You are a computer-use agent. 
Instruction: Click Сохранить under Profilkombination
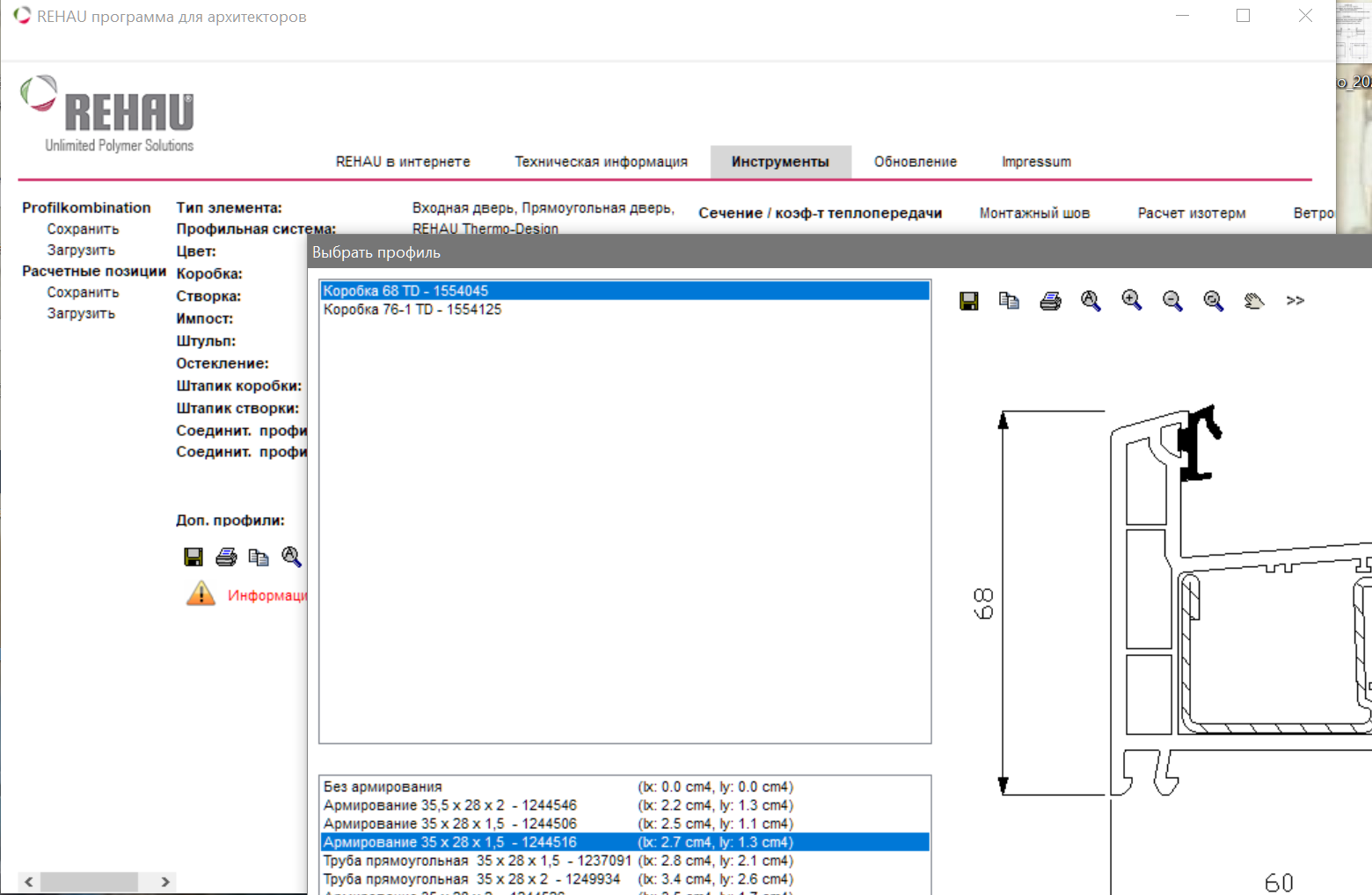[x=83, y=229]
